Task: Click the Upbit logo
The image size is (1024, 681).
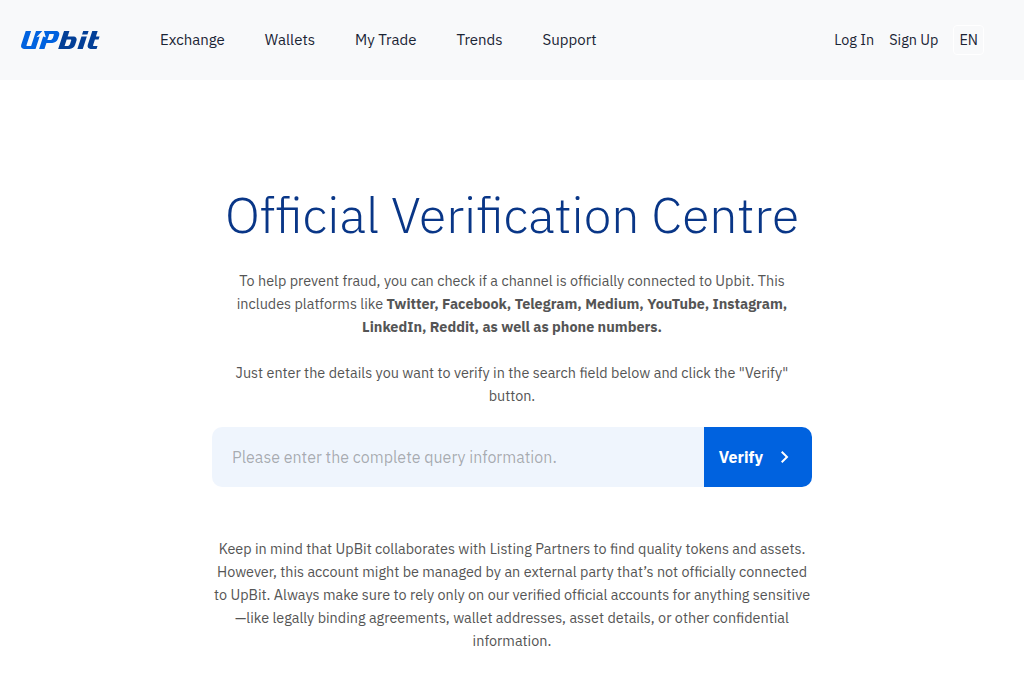Action: [60, 39]
